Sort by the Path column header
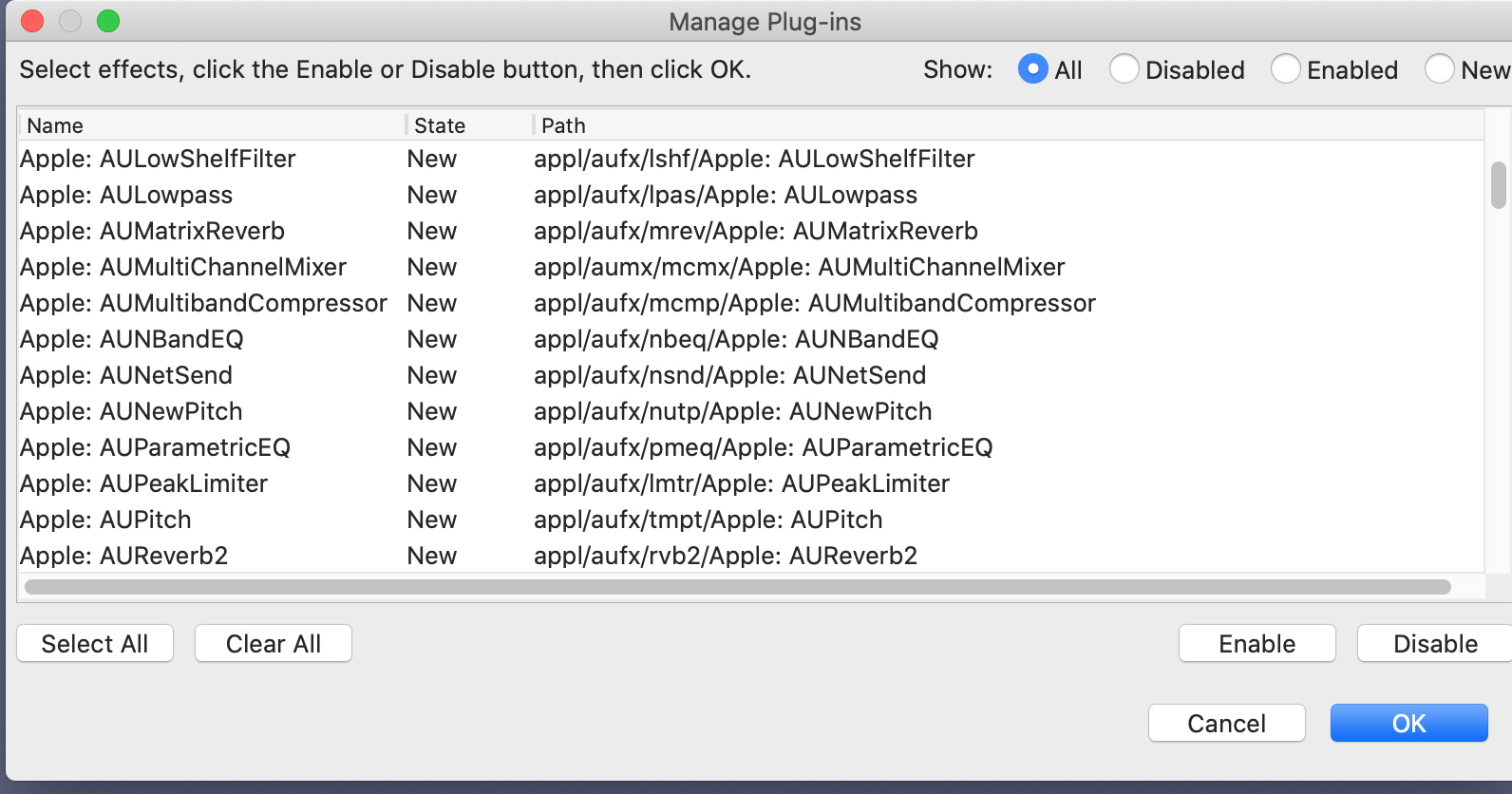 click(x=1009, y=125)
